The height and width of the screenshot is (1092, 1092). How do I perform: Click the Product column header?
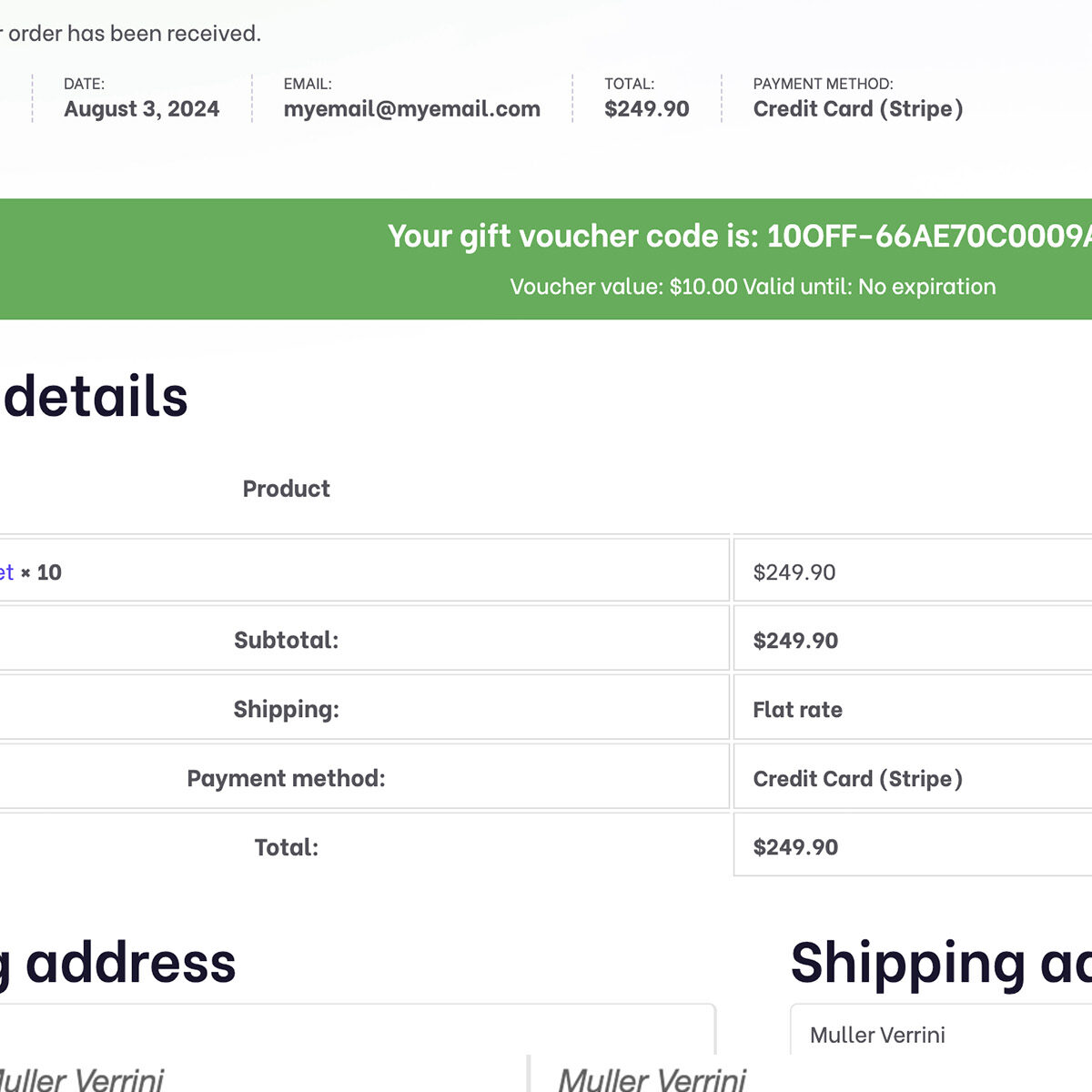click(x=286, y=489)
